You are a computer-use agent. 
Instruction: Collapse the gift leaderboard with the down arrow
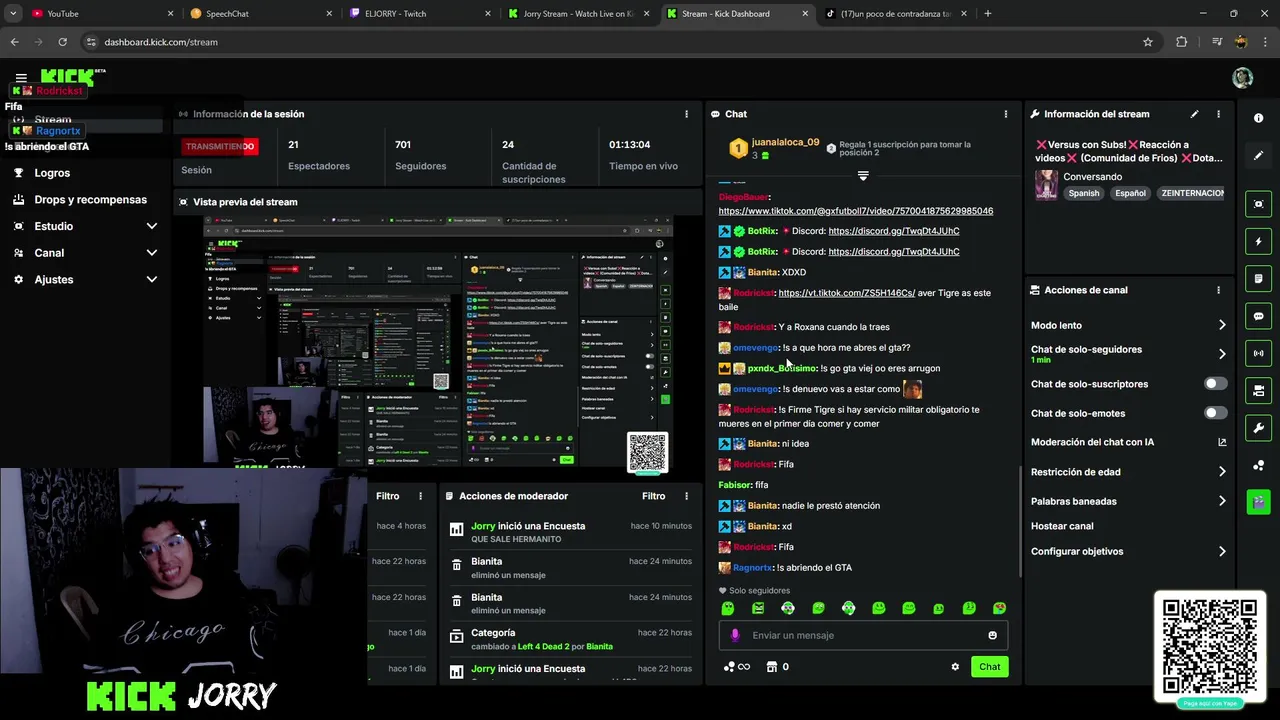tap(863, 176)
